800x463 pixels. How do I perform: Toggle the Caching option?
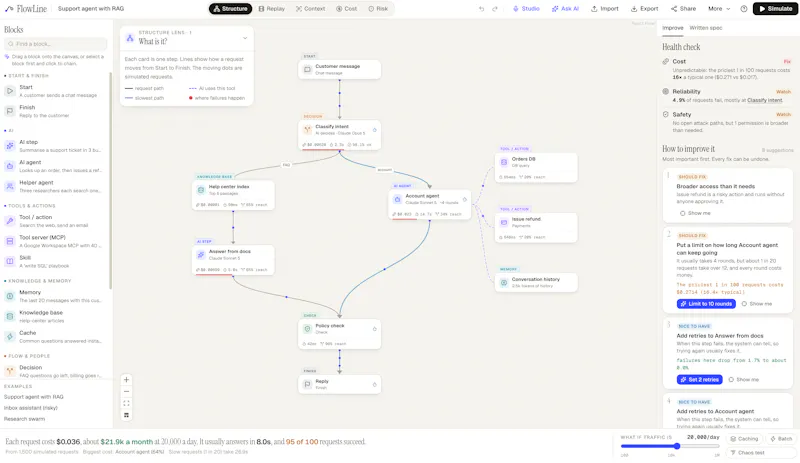pos(744,438)
